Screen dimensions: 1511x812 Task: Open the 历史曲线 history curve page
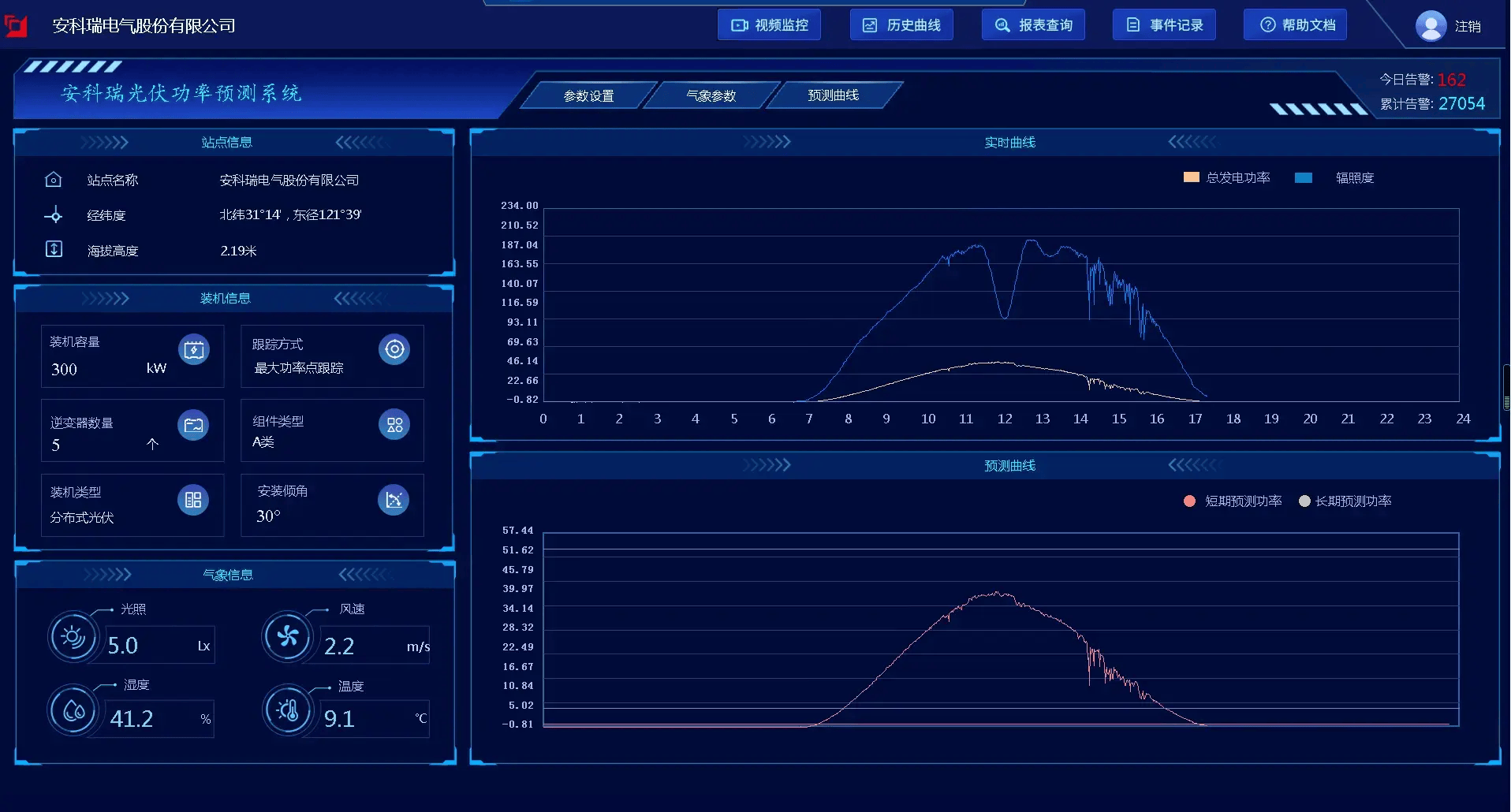click(x=901, y=25)
